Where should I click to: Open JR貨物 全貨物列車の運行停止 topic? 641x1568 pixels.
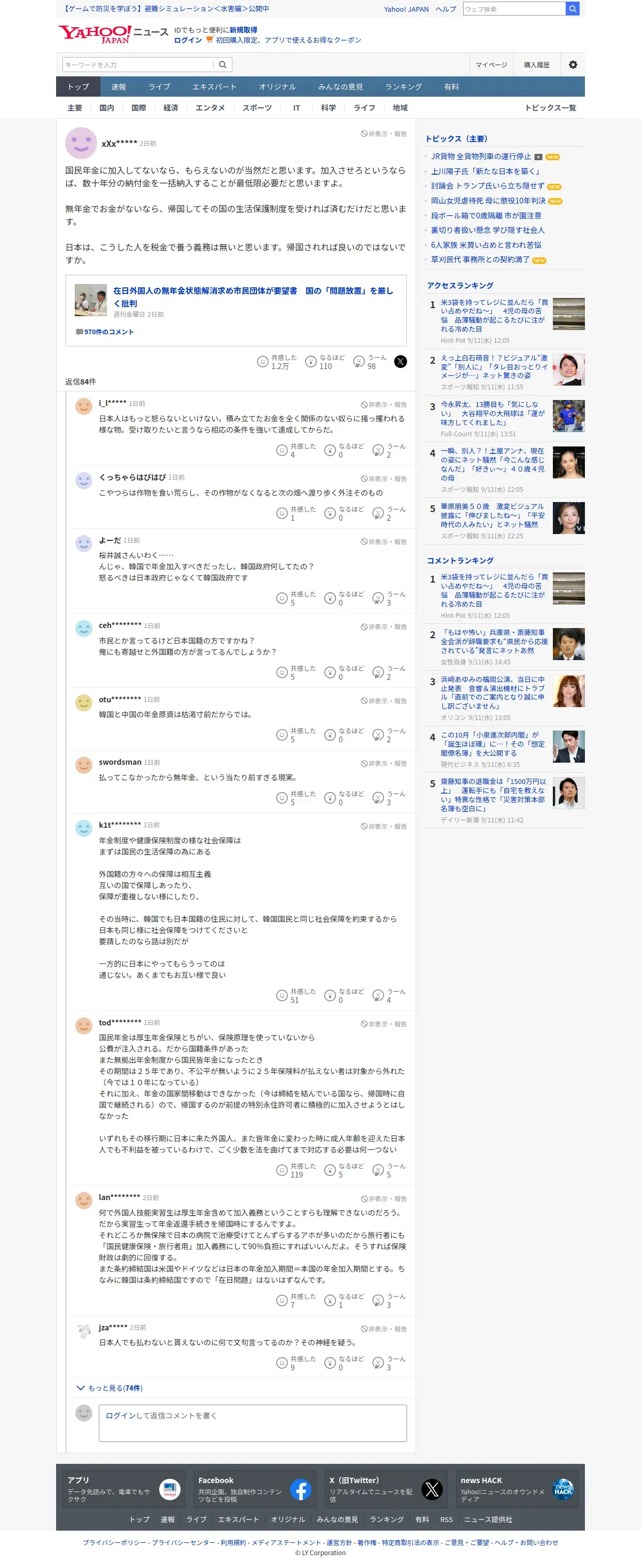[481, 156]
